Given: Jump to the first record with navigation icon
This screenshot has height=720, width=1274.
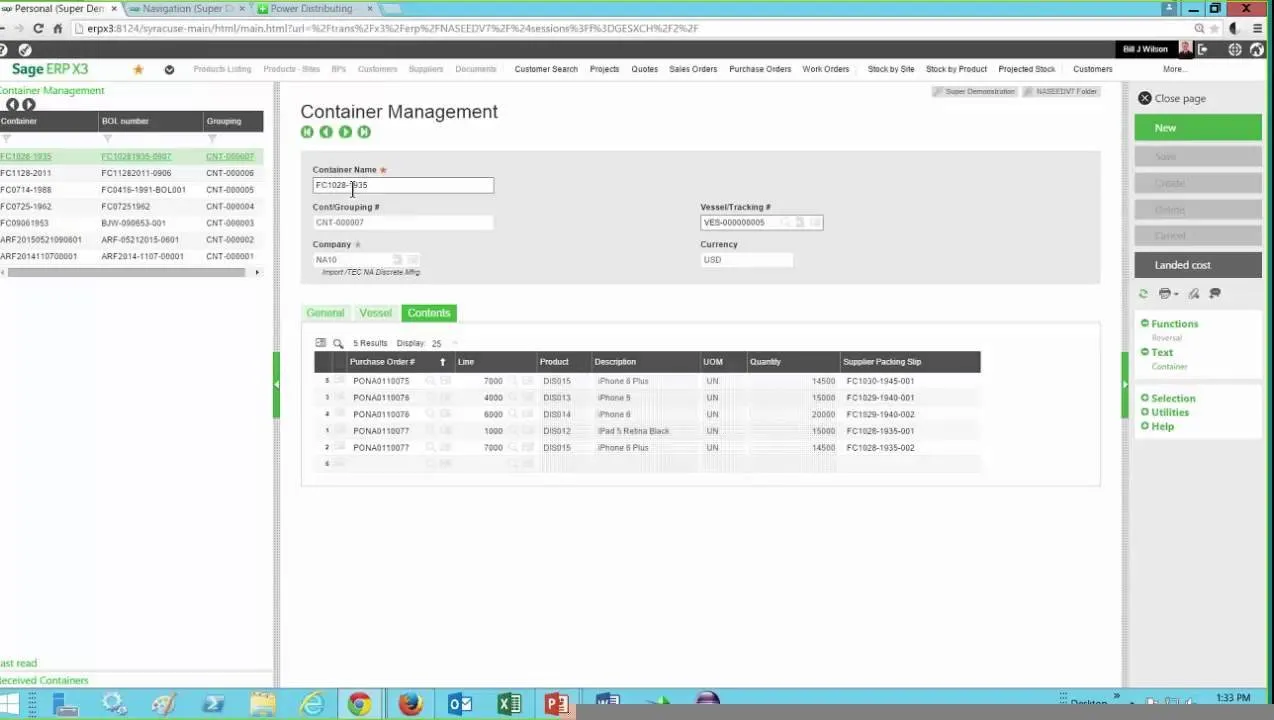Looking at the screenshot, I should point(307,132).
